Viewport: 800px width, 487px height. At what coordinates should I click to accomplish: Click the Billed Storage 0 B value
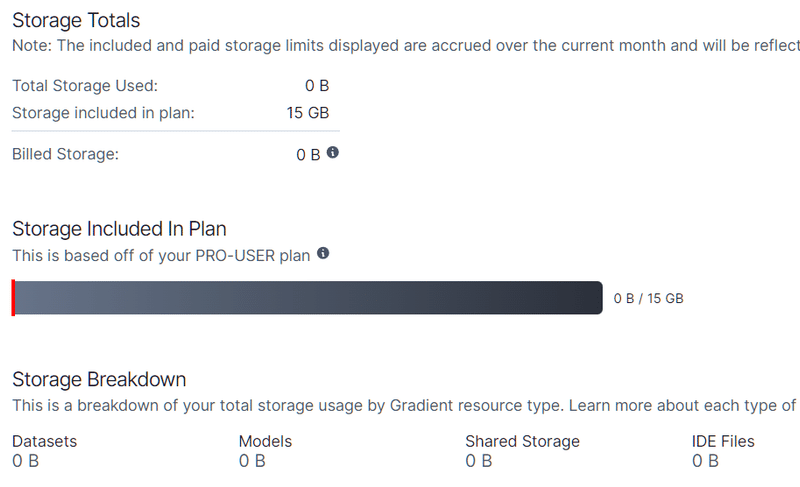point(308,155)
